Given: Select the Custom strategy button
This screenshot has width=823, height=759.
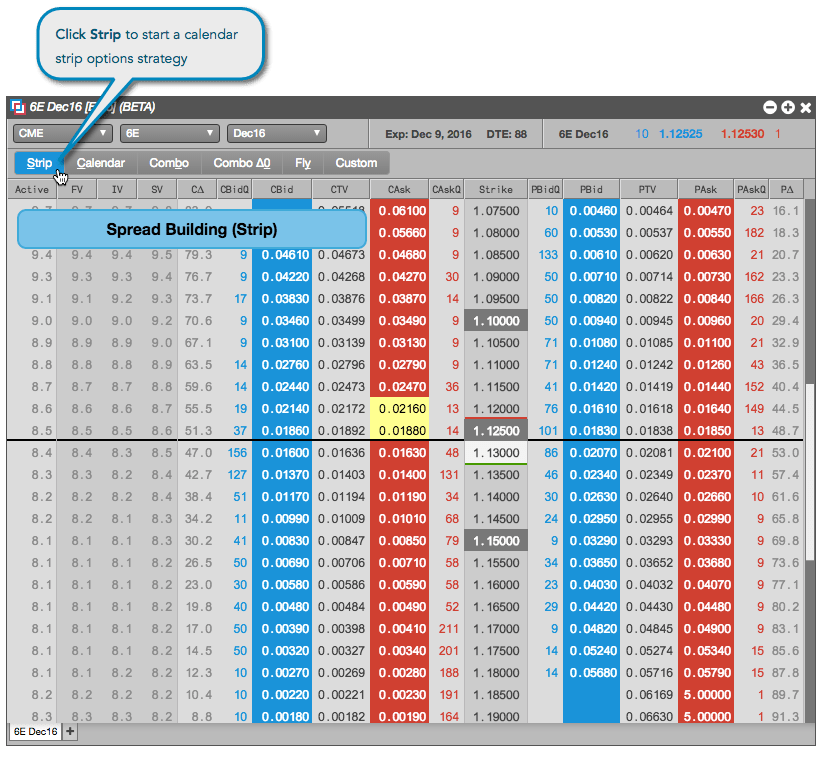Looking at the screenshot, I should [356, 163].
